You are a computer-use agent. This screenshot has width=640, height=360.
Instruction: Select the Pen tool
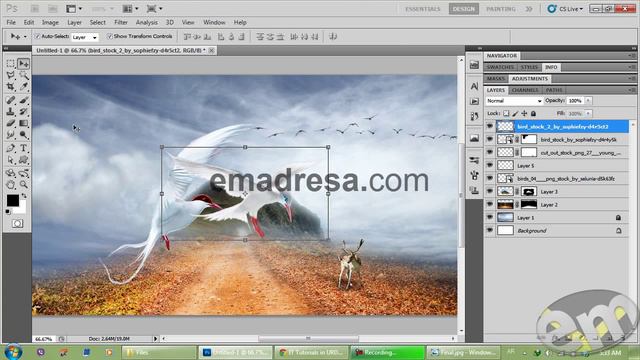[11, 148]
